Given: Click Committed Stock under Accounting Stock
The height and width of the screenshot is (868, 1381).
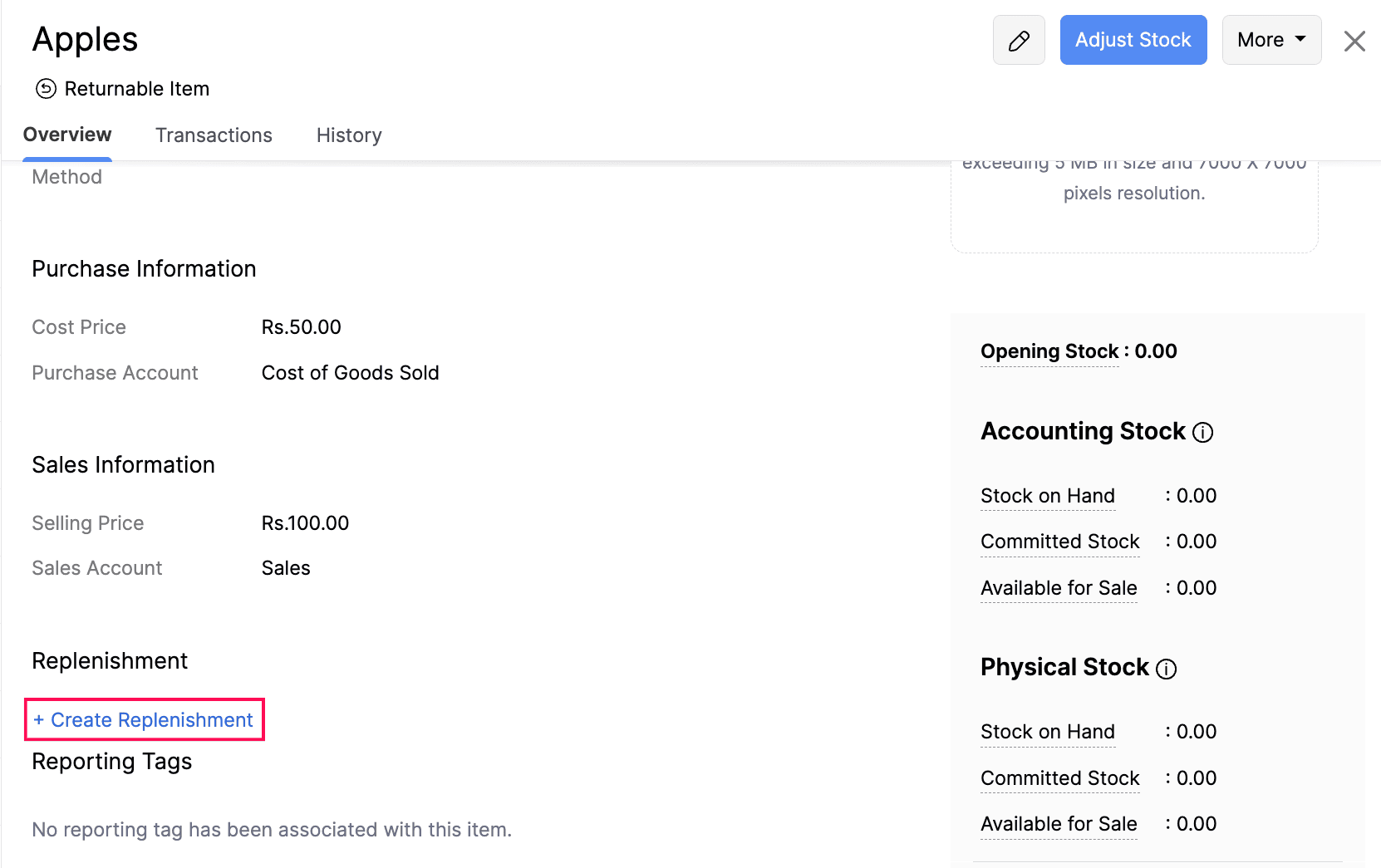Looking at the screenshot, I should (x=1059, y=542).
